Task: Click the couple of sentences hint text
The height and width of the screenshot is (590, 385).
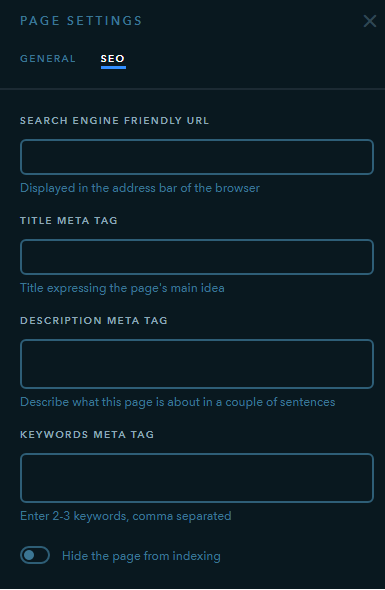Action: [x=178, y=402]
